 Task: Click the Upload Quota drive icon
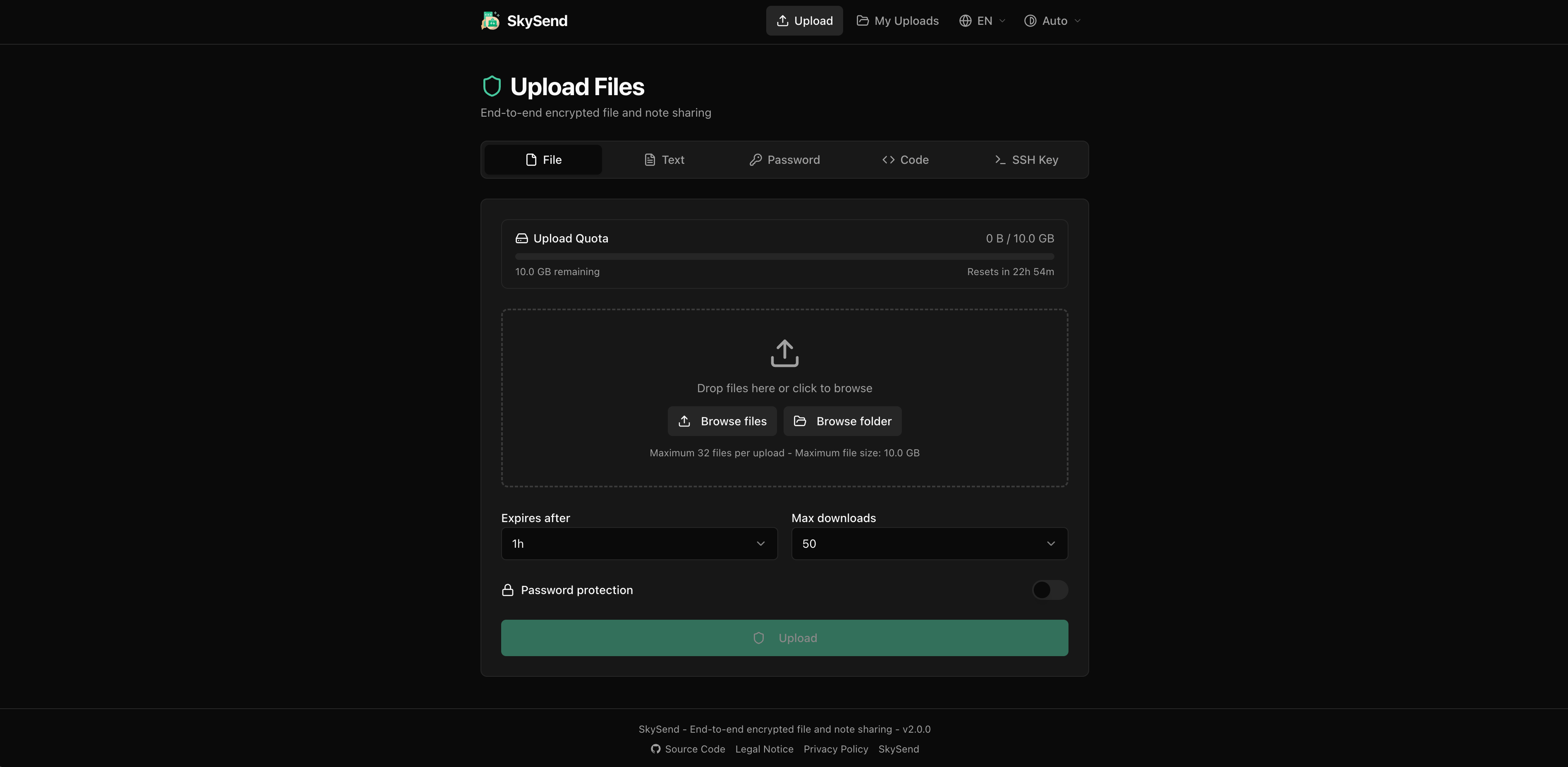522,238
